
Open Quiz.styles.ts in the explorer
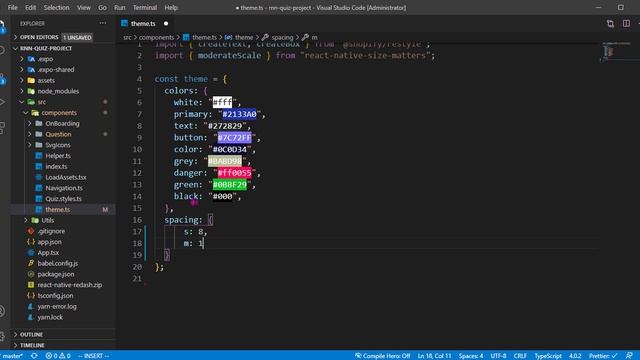tap(63, 199)
